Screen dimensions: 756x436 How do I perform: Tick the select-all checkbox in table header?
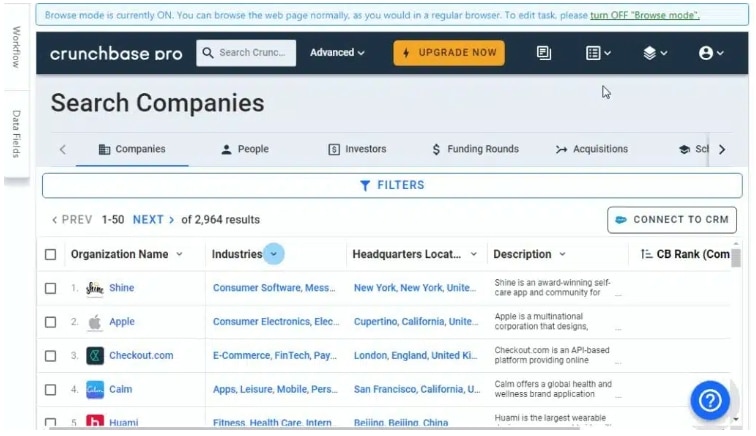[x=50, y=254]
